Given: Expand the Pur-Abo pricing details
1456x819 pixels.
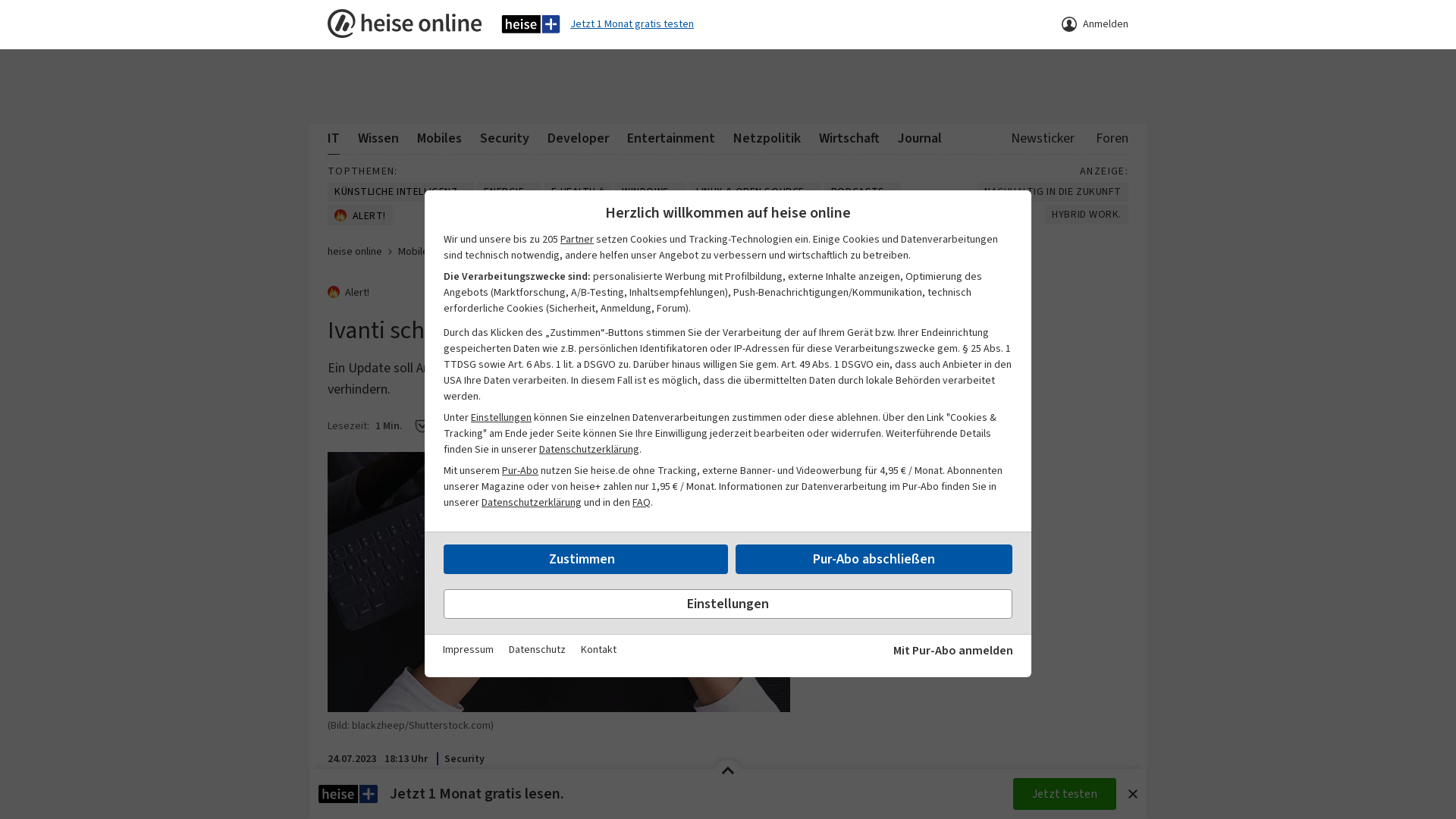Looking at the screenshot, I should pyautogui.click(x=519, y=470).
